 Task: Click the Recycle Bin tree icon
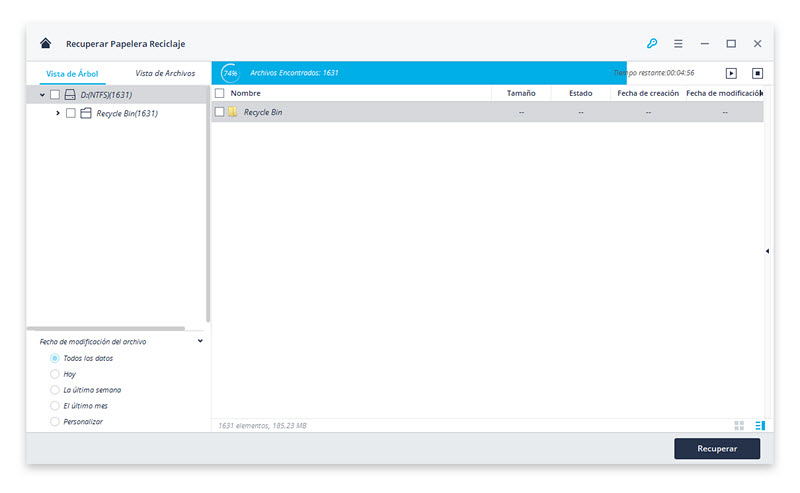pos(86,113)
